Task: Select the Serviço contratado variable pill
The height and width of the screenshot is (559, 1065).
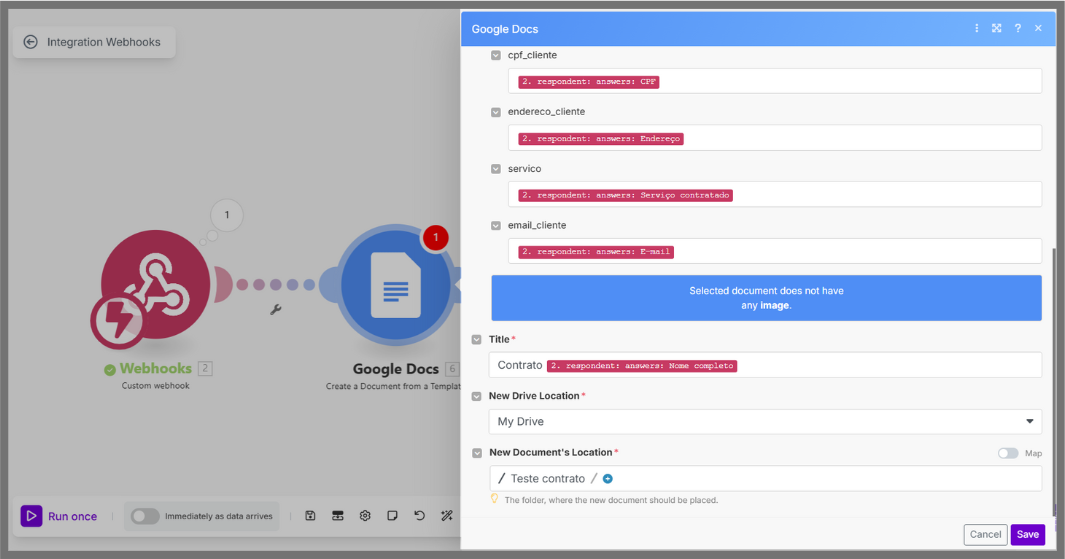Action: (626, 195)
